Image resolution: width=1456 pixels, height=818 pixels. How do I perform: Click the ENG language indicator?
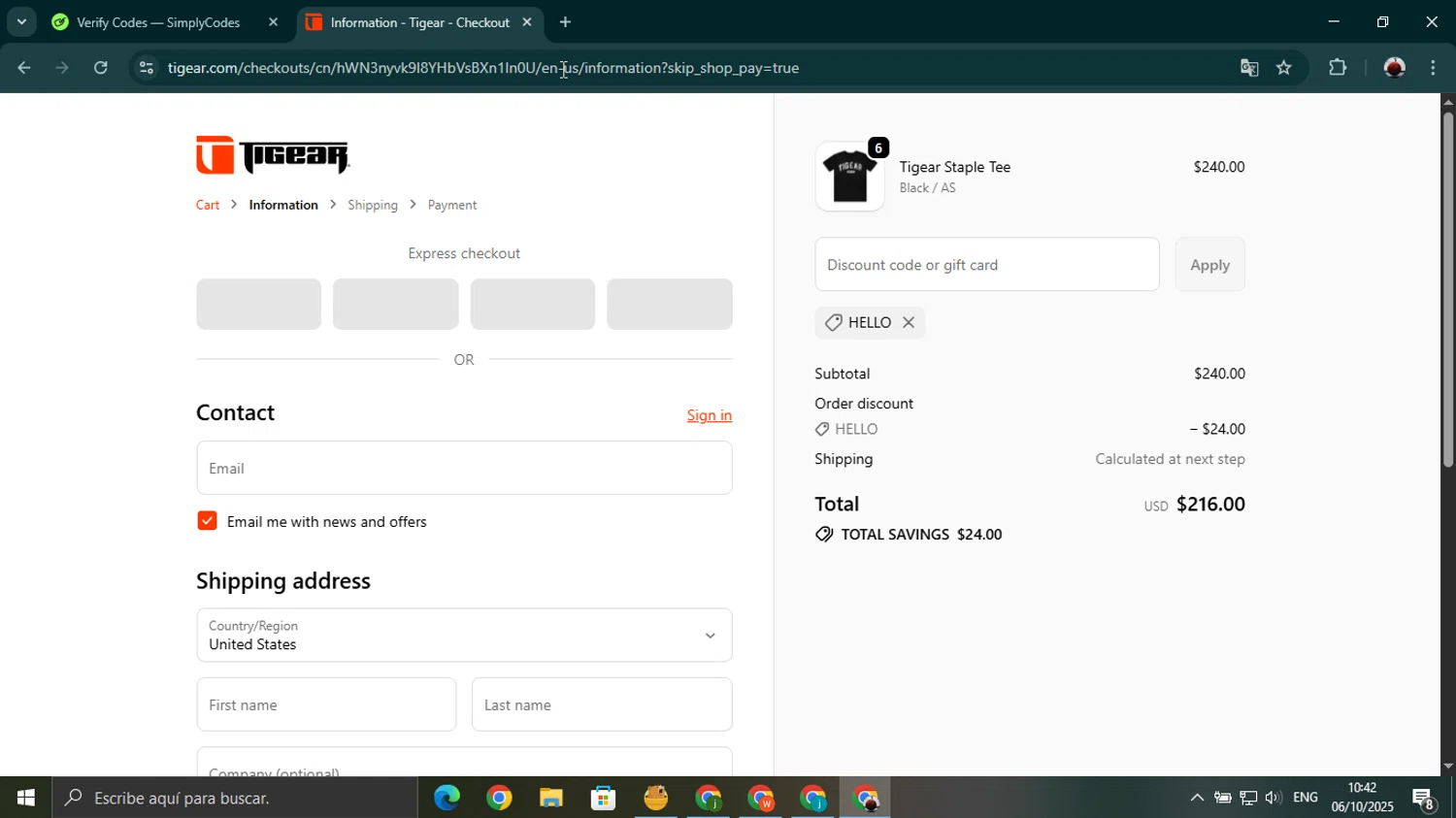[x=1306, y=798]
